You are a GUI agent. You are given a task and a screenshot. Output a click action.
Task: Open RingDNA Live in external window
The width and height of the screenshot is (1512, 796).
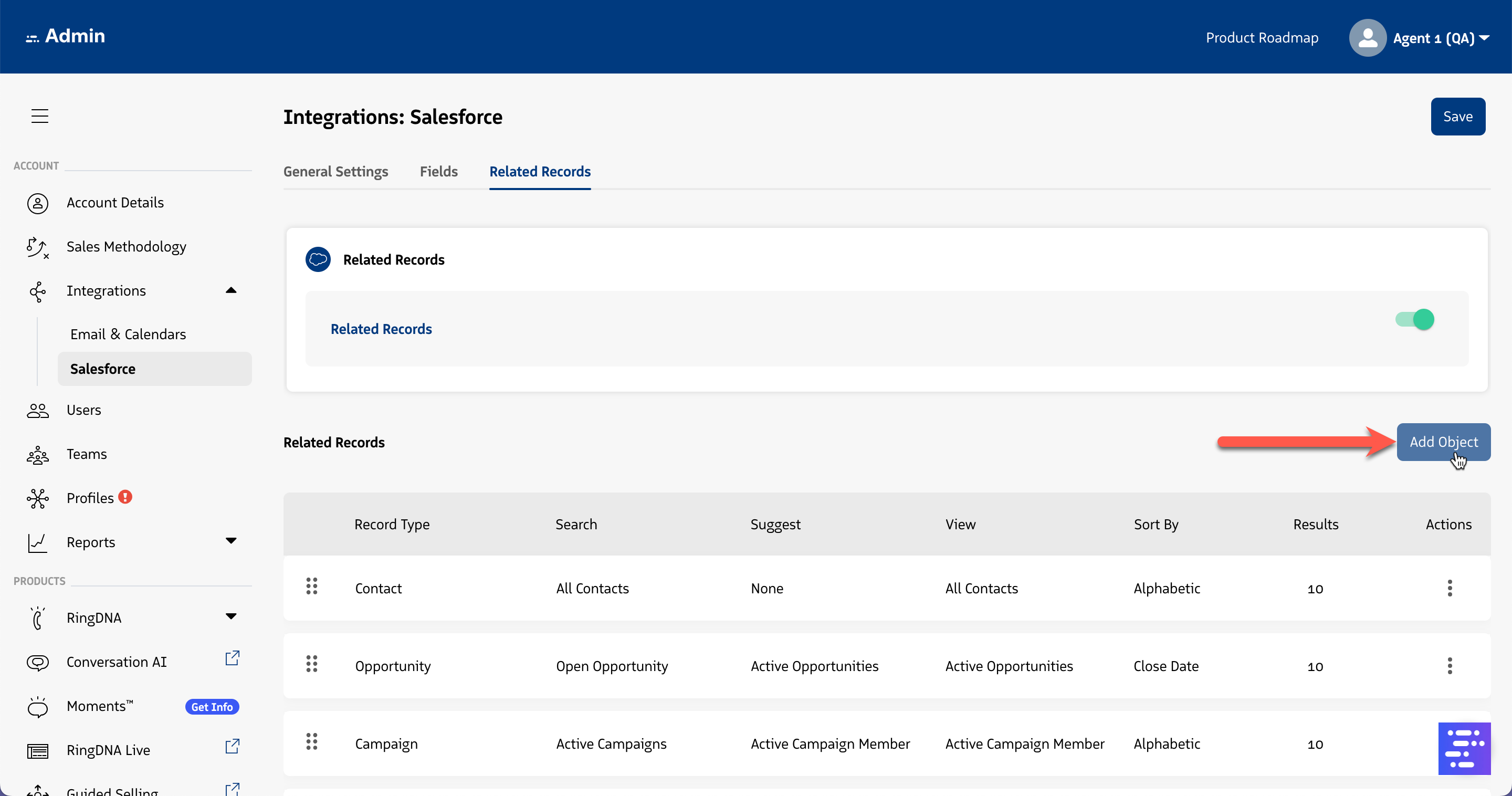[x=233, y=747]
